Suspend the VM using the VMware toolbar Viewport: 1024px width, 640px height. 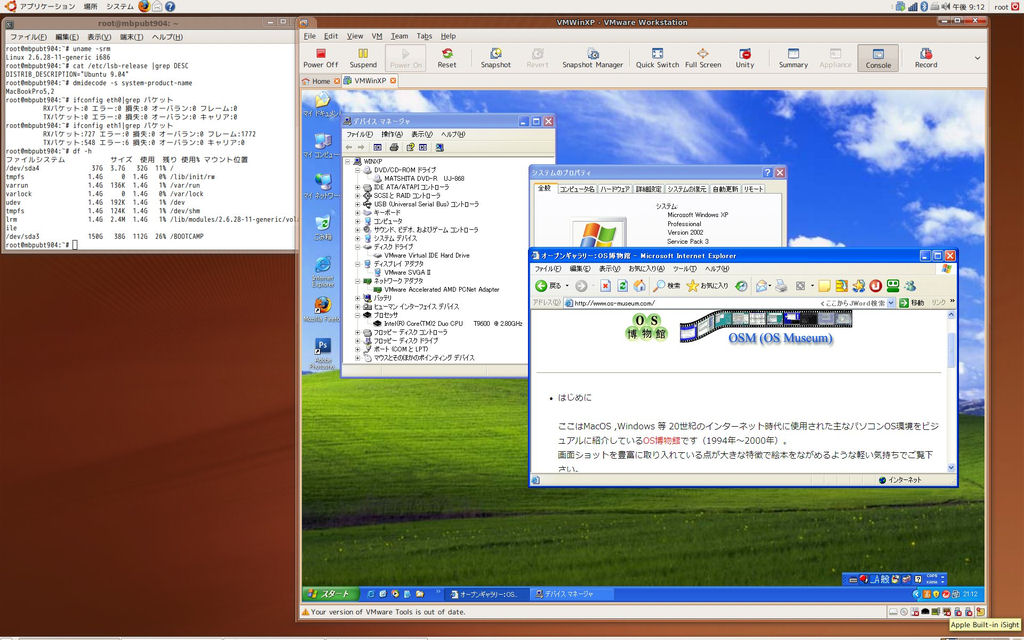(x=363, y=58)
